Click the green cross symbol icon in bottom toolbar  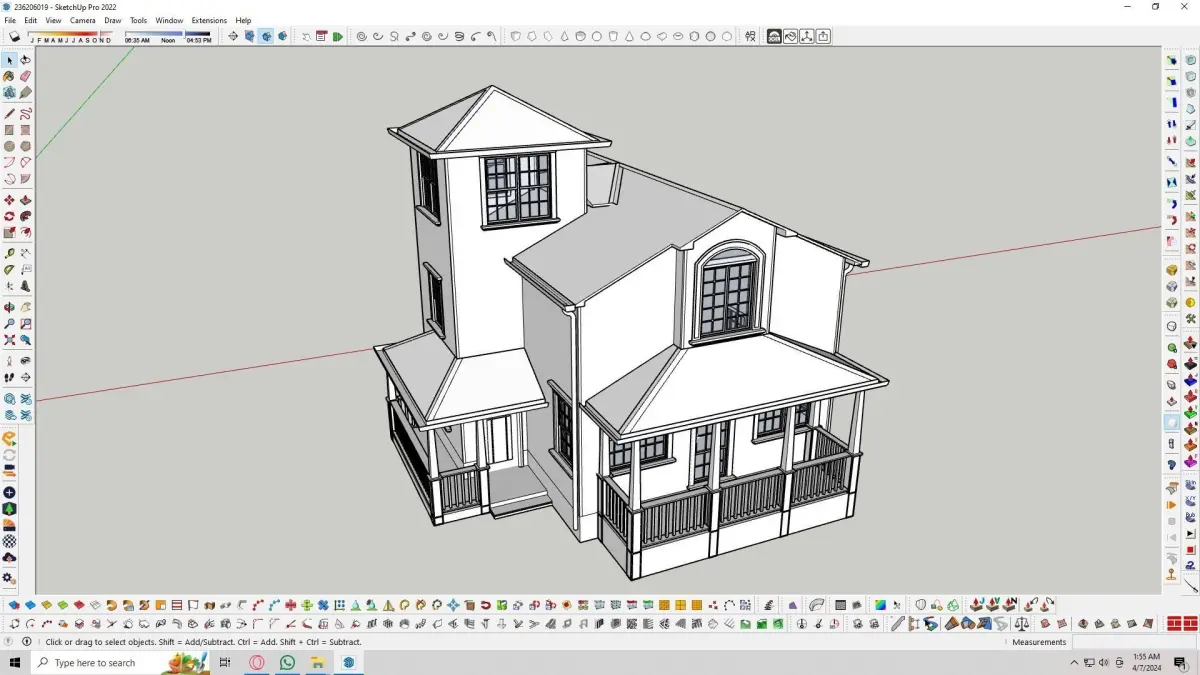point(307,605)
